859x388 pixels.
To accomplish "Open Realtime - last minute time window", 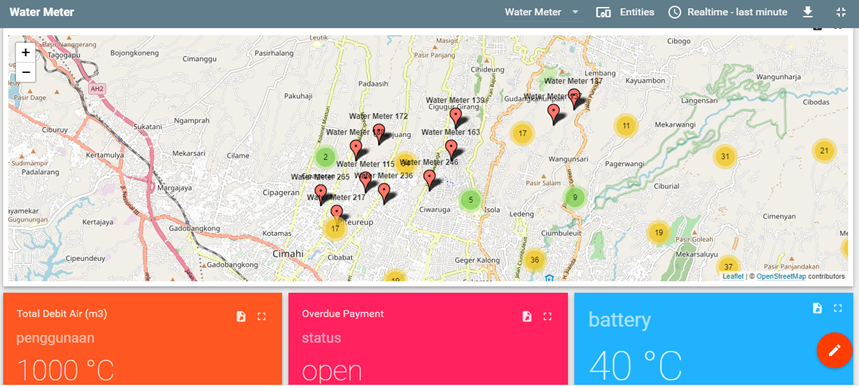I will click(728, 12).
